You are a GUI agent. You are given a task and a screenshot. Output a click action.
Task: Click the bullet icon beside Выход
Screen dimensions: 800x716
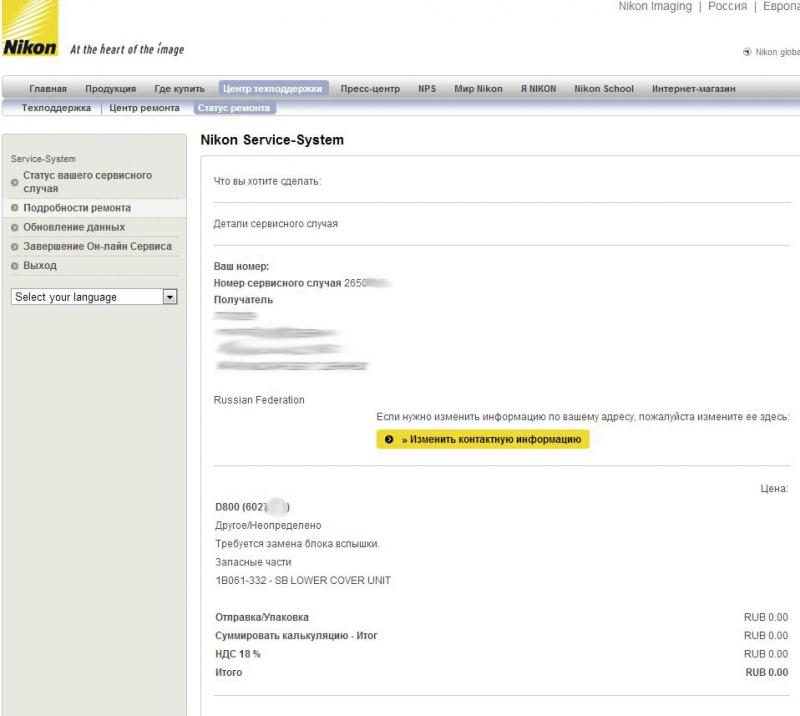pos(14,265)
